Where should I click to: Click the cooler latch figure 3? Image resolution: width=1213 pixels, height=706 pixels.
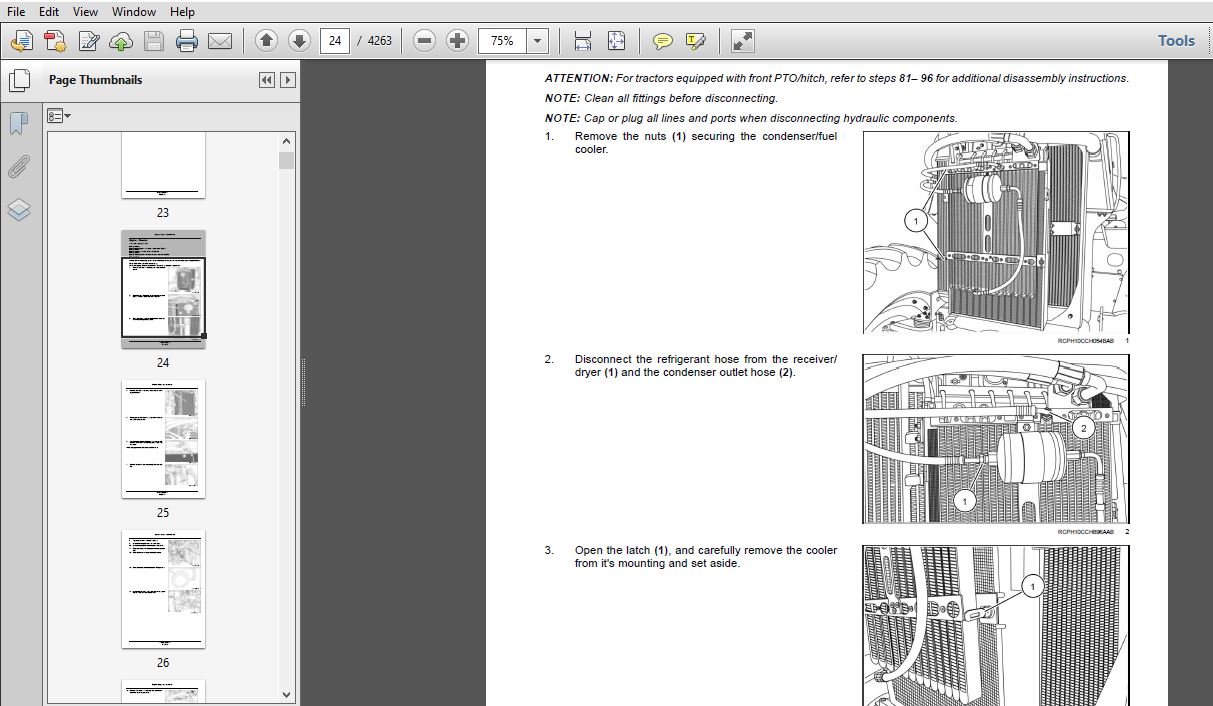pos(996,625)
